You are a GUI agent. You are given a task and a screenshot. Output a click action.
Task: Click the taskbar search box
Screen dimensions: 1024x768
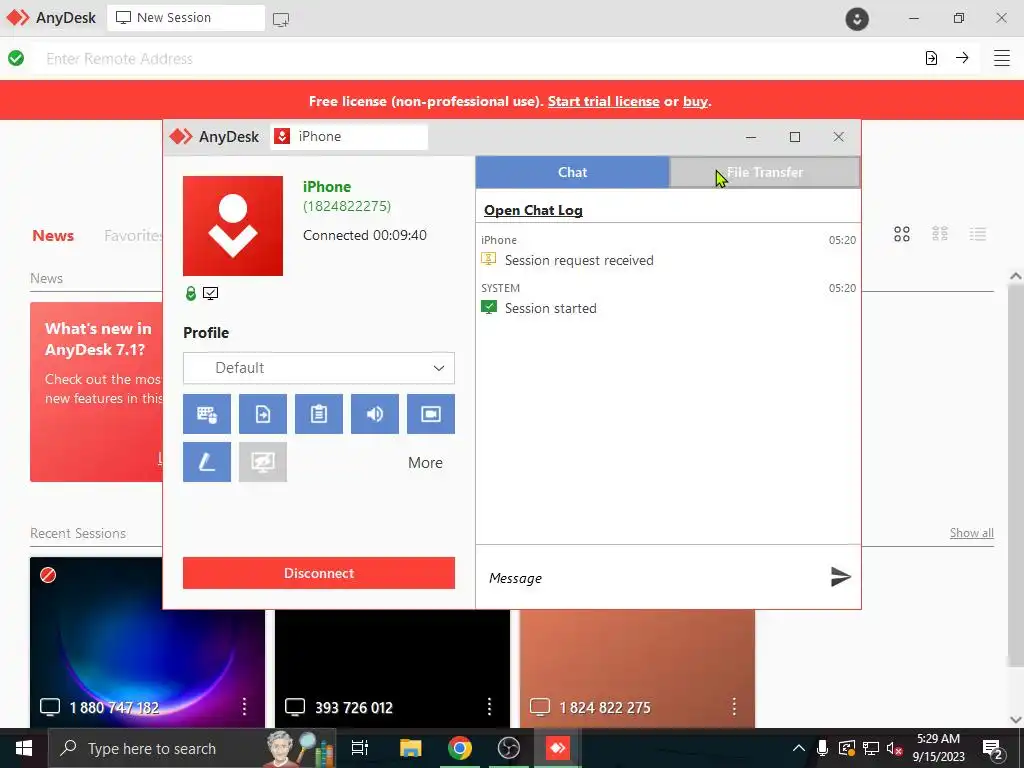192,748
